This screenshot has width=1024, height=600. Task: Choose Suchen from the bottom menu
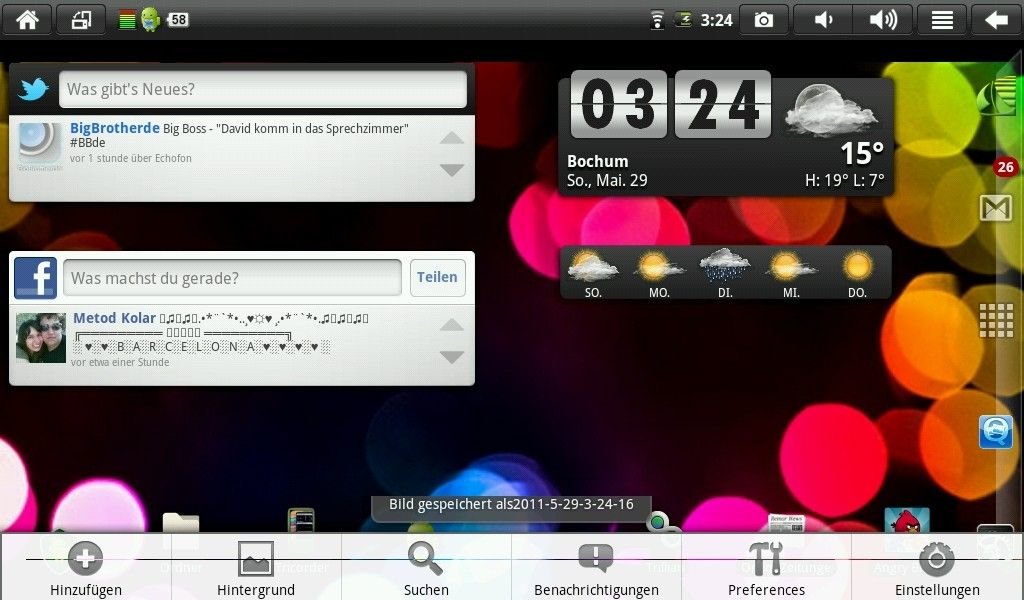pyautogui.click(x=426, y=567)
